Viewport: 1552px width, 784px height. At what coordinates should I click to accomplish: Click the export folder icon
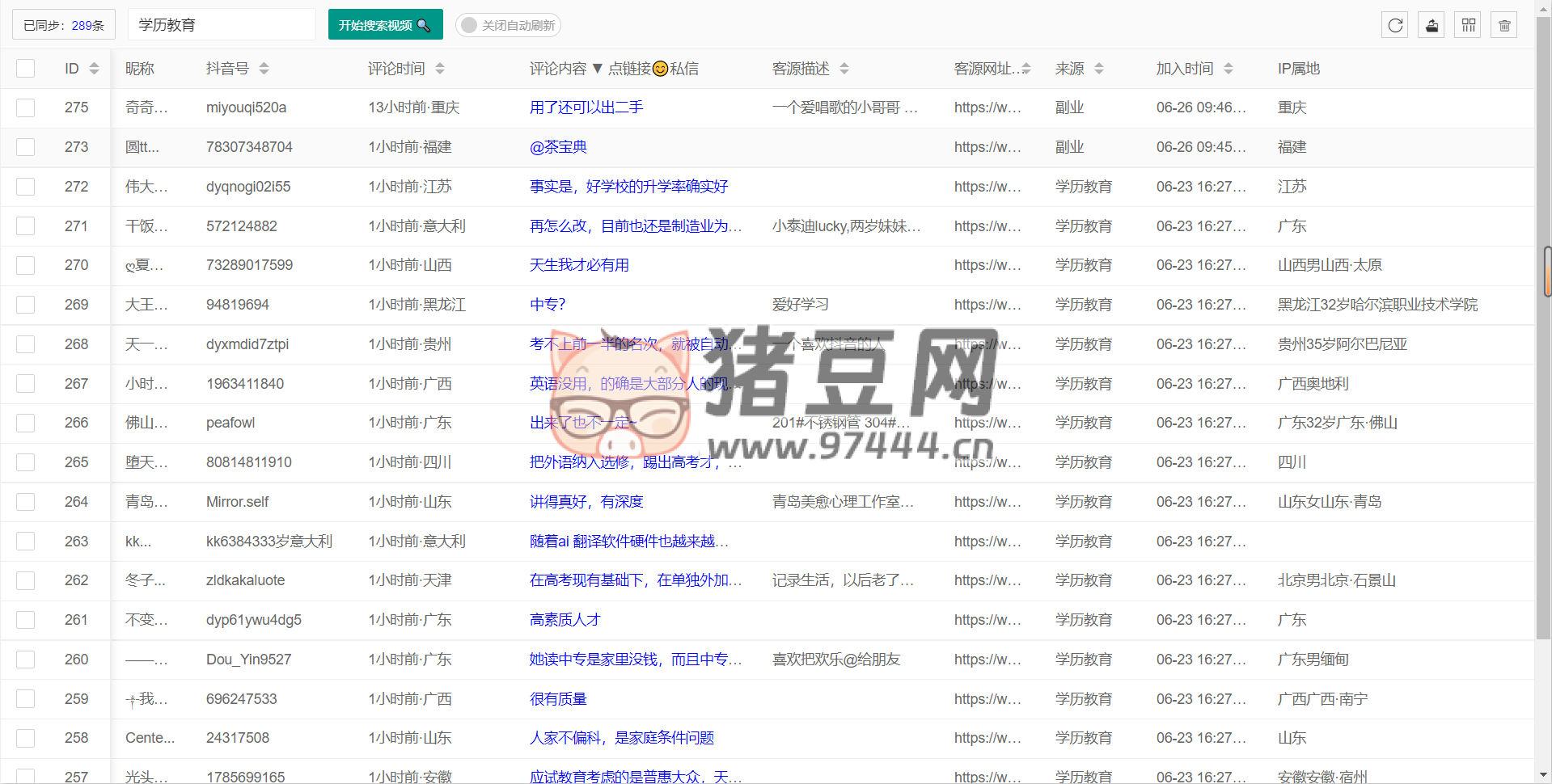coord(1431,25)
